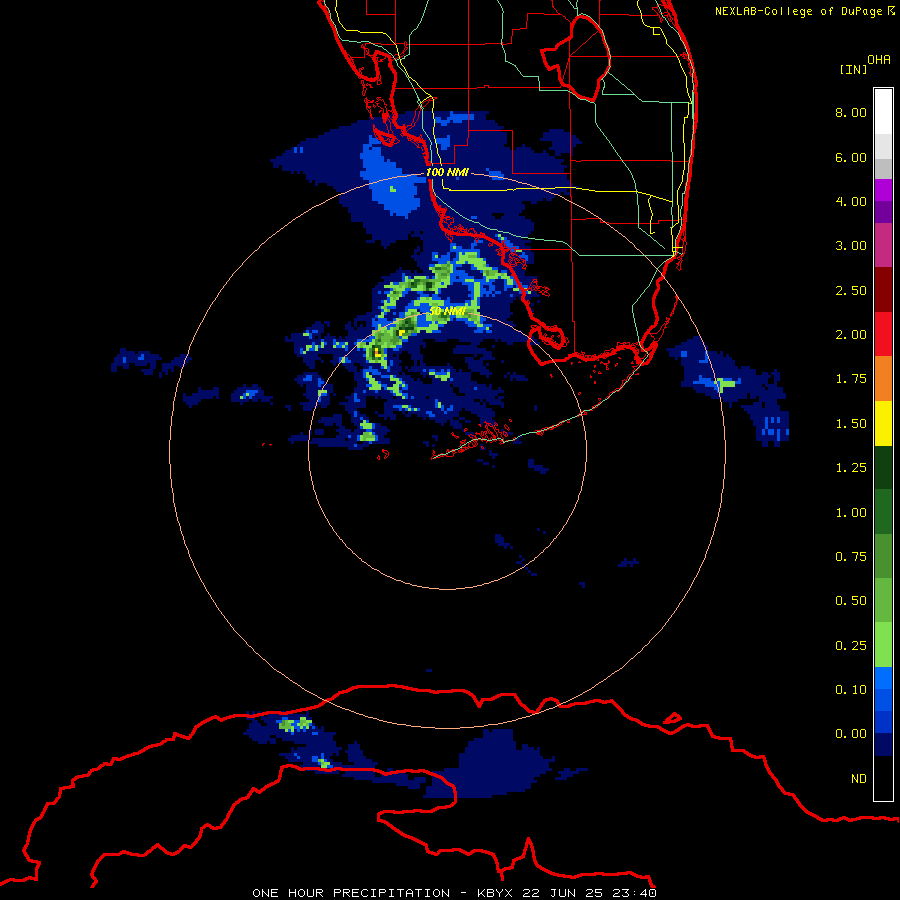Screen dimensions: 900x900
Task: Click the 1.75 legend value
Action: coord(851,379)
